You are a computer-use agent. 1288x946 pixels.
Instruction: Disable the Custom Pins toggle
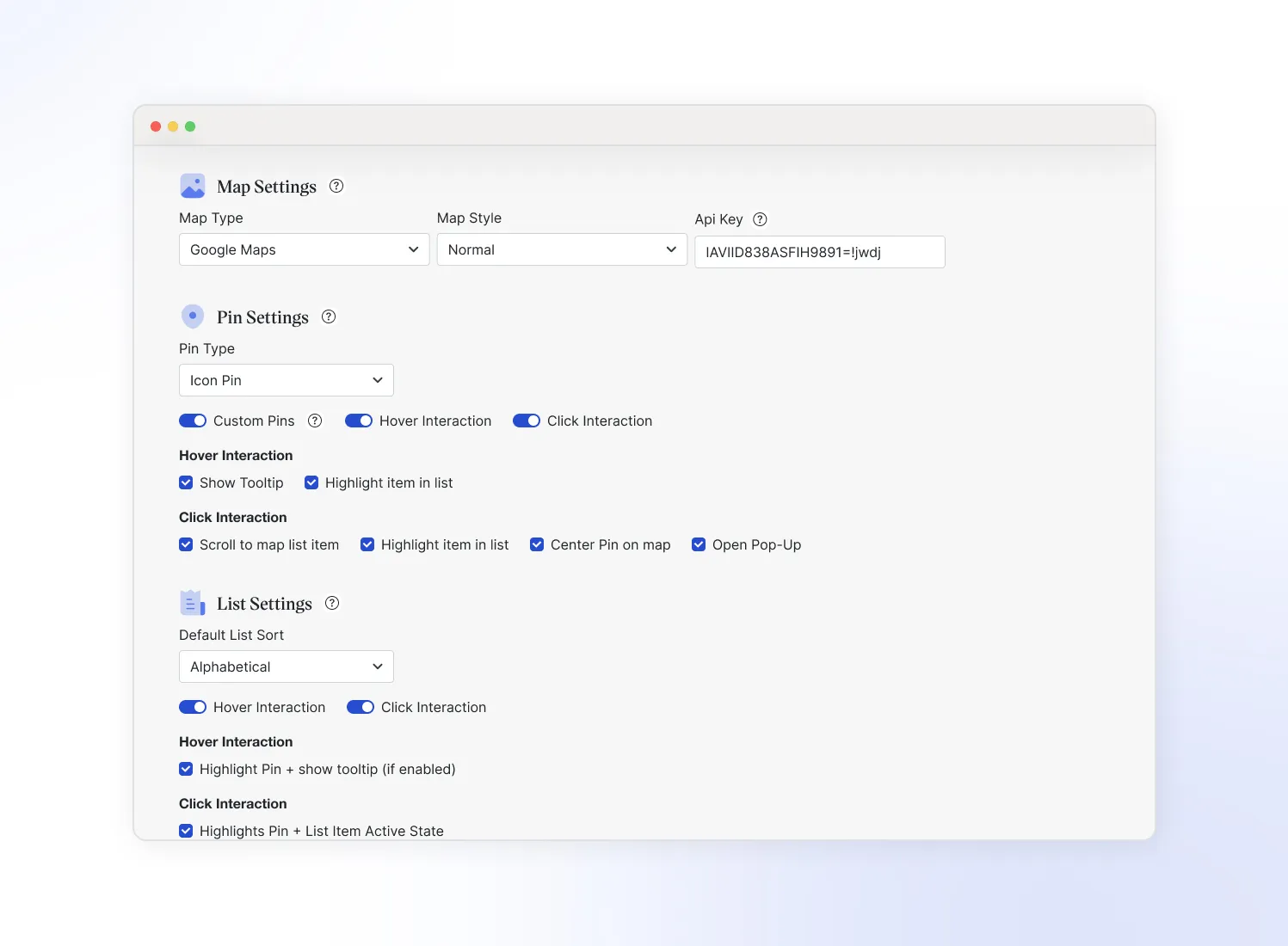click(193, 421)
